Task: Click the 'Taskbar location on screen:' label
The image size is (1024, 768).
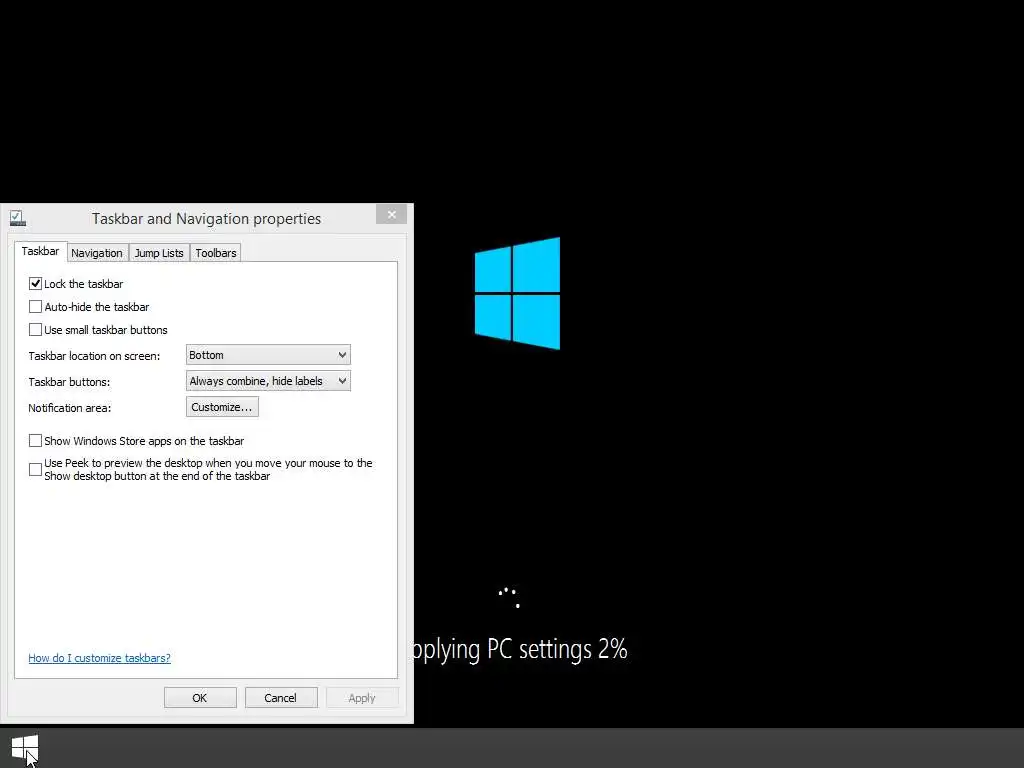Action: (x=94, y=356)
